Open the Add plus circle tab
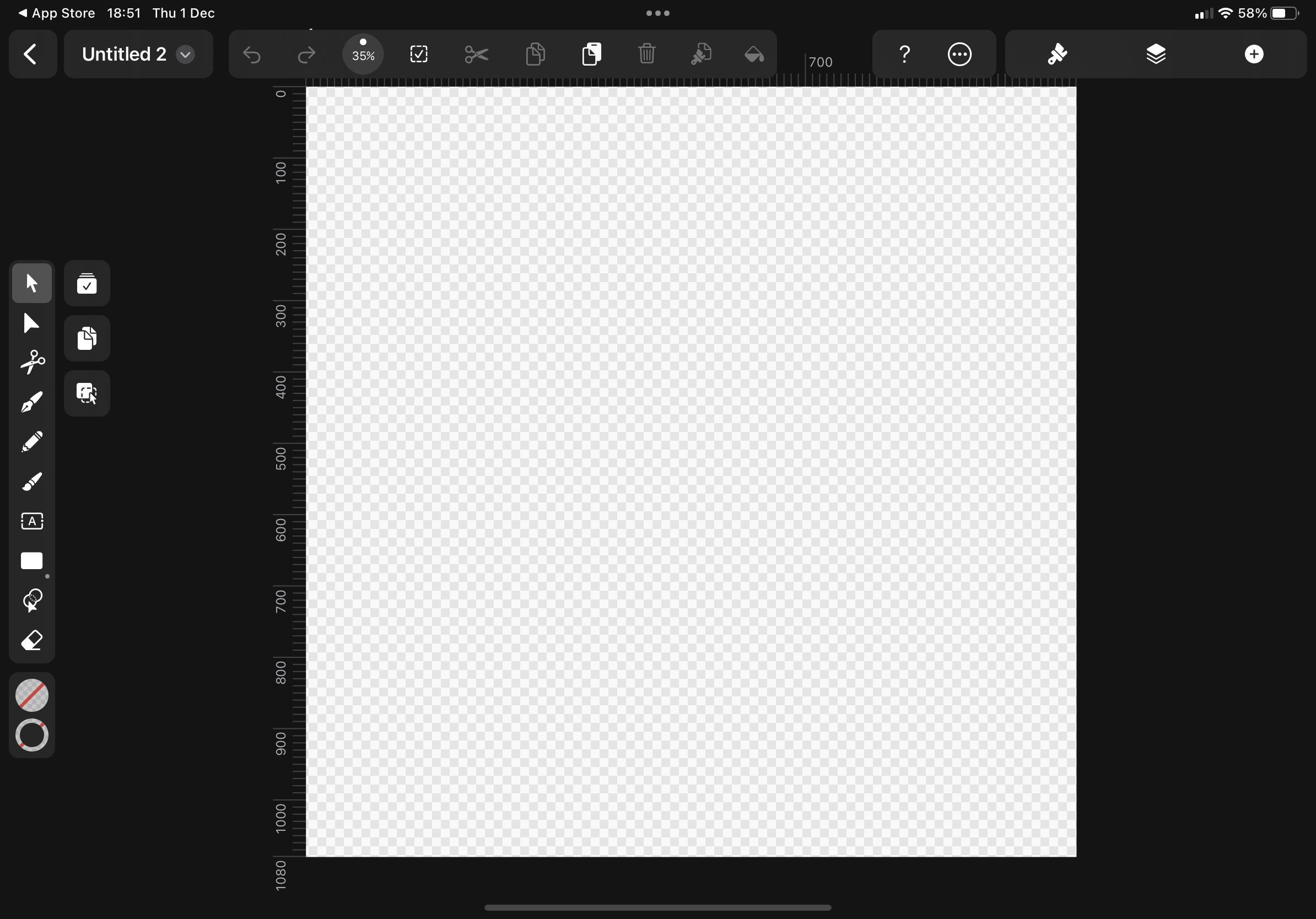Image resolution: width=1316 pixels, height=919 pixels. tap(1254, 55)
